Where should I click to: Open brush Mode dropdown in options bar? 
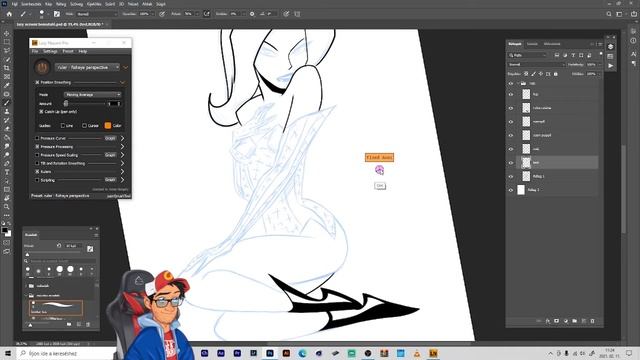(x=96, y=14)
